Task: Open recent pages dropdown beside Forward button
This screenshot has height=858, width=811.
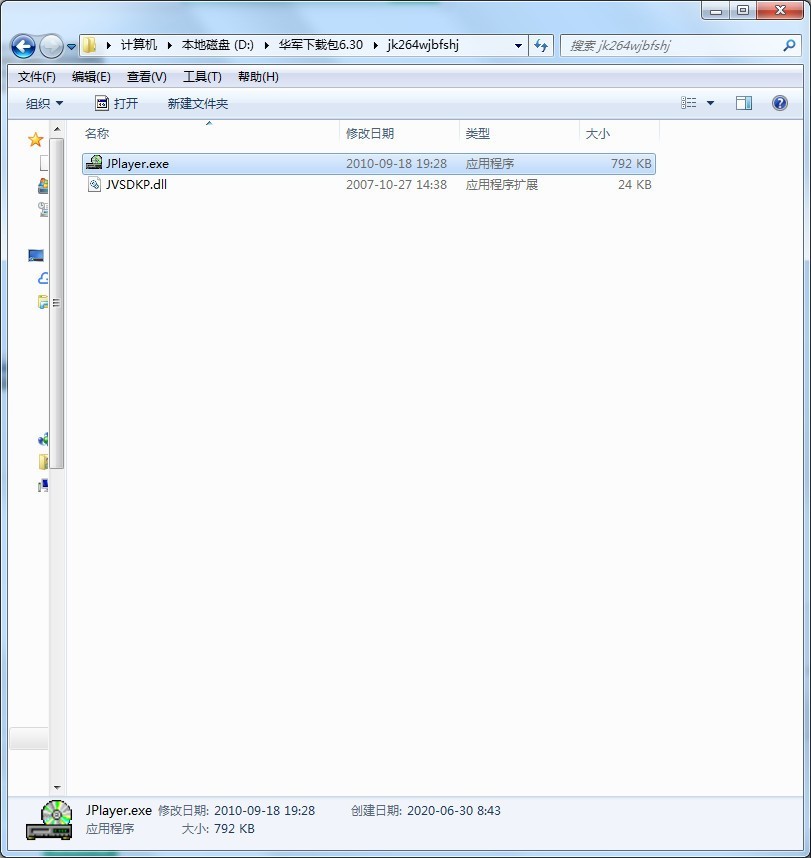Action: point(71,47)
